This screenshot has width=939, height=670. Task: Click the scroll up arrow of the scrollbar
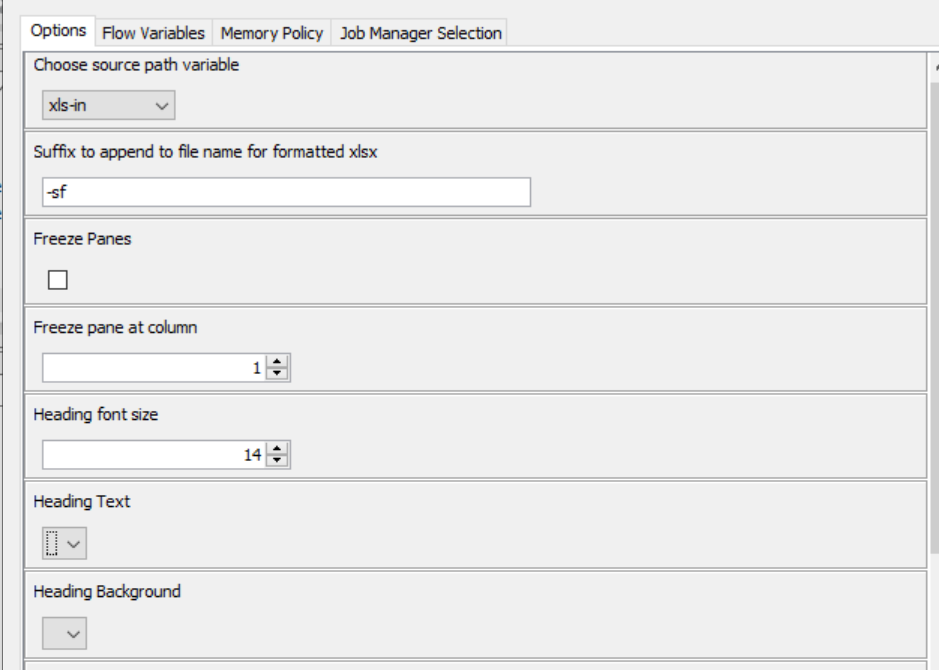pos(935,68)
